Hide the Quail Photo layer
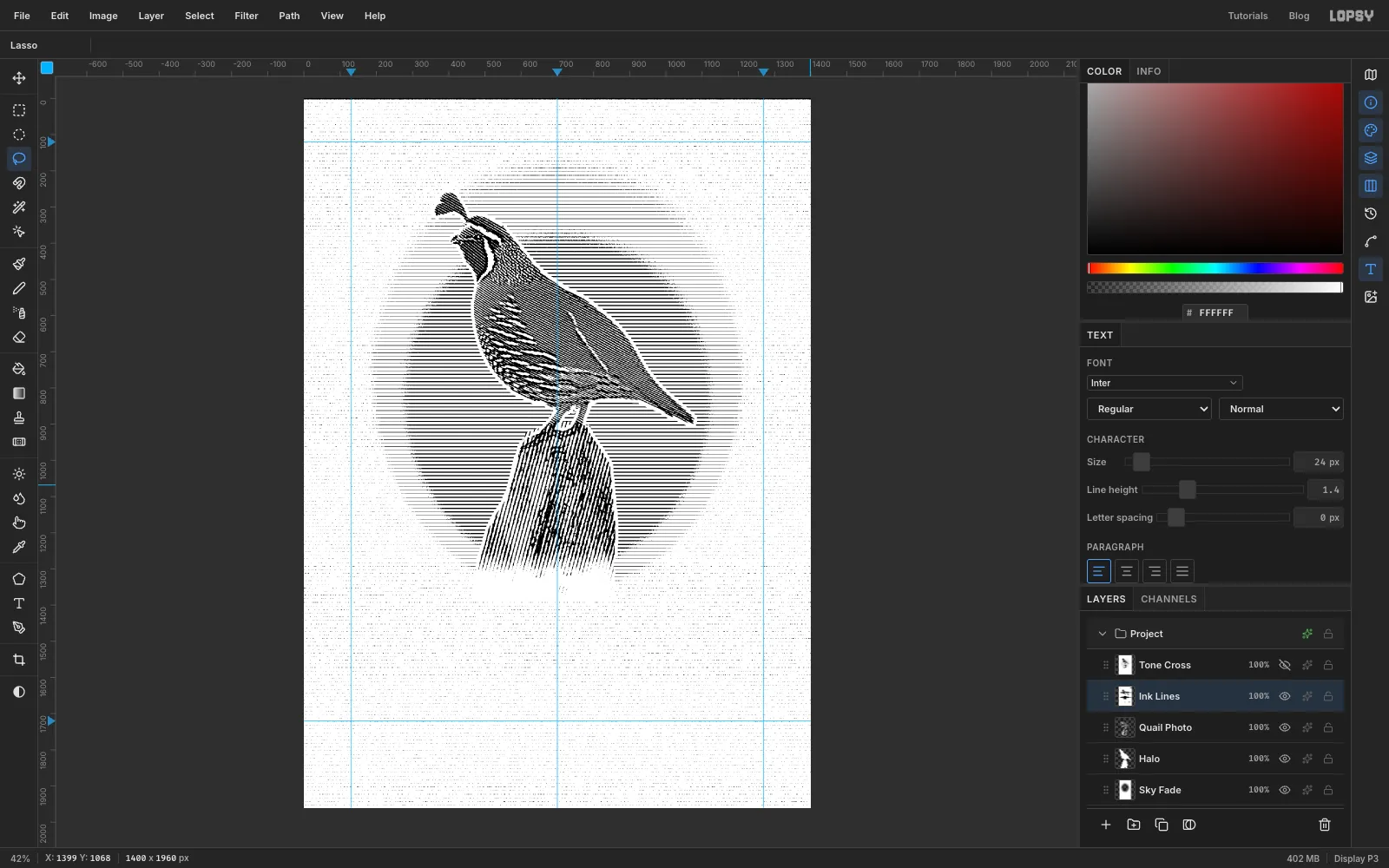Screen dimensions: 1389x868 tap(1285, 727)
